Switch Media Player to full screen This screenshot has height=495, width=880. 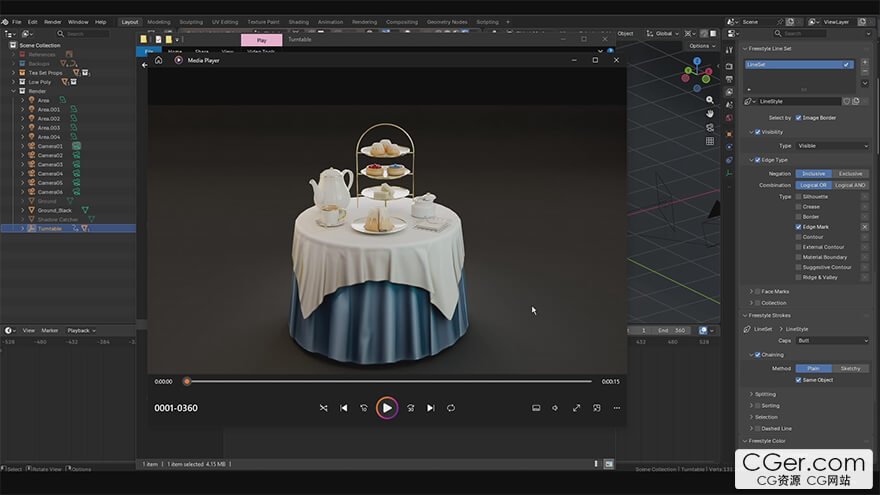click(x=576, y=408)
